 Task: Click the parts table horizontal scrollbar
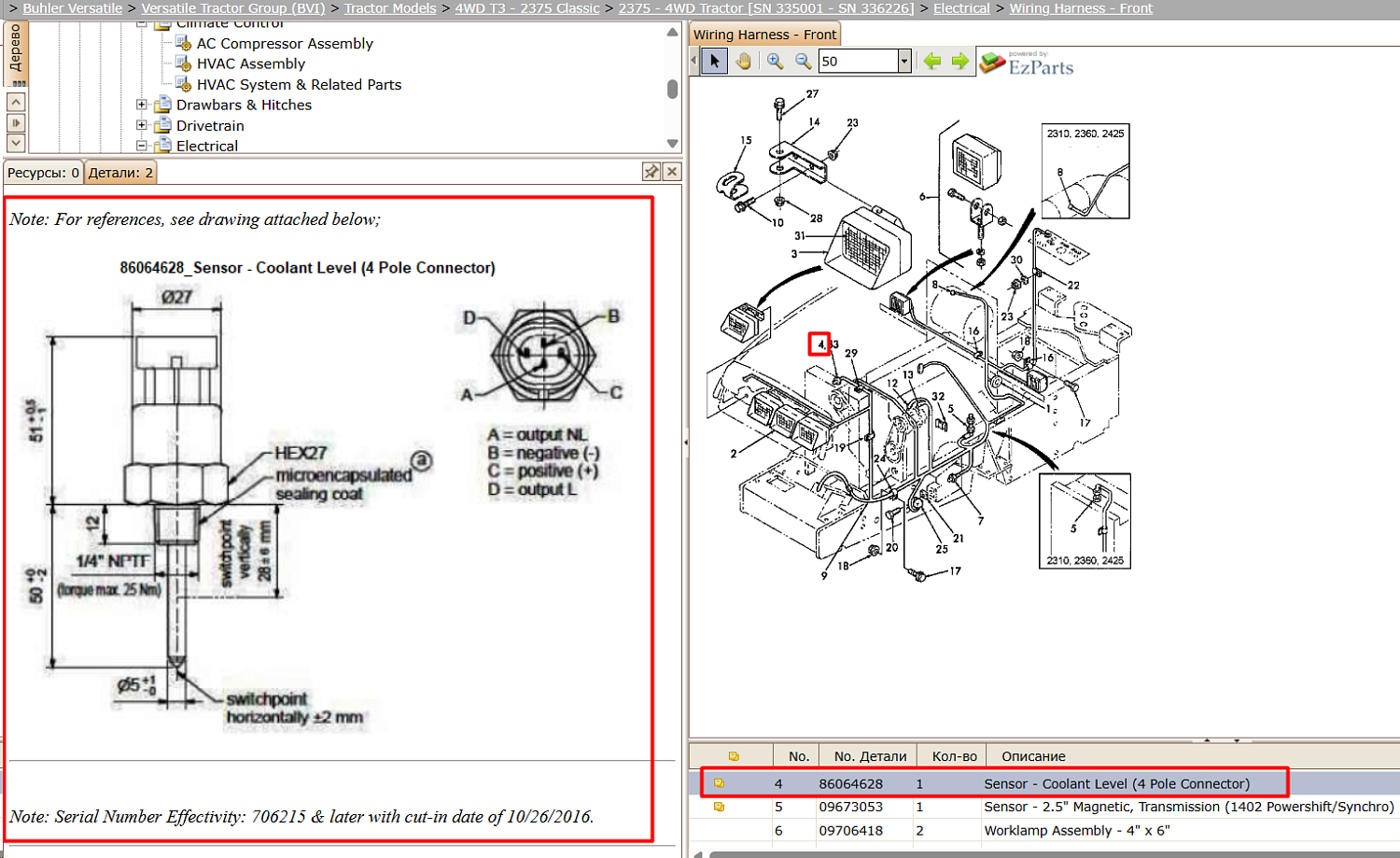tap(1053, 853)
